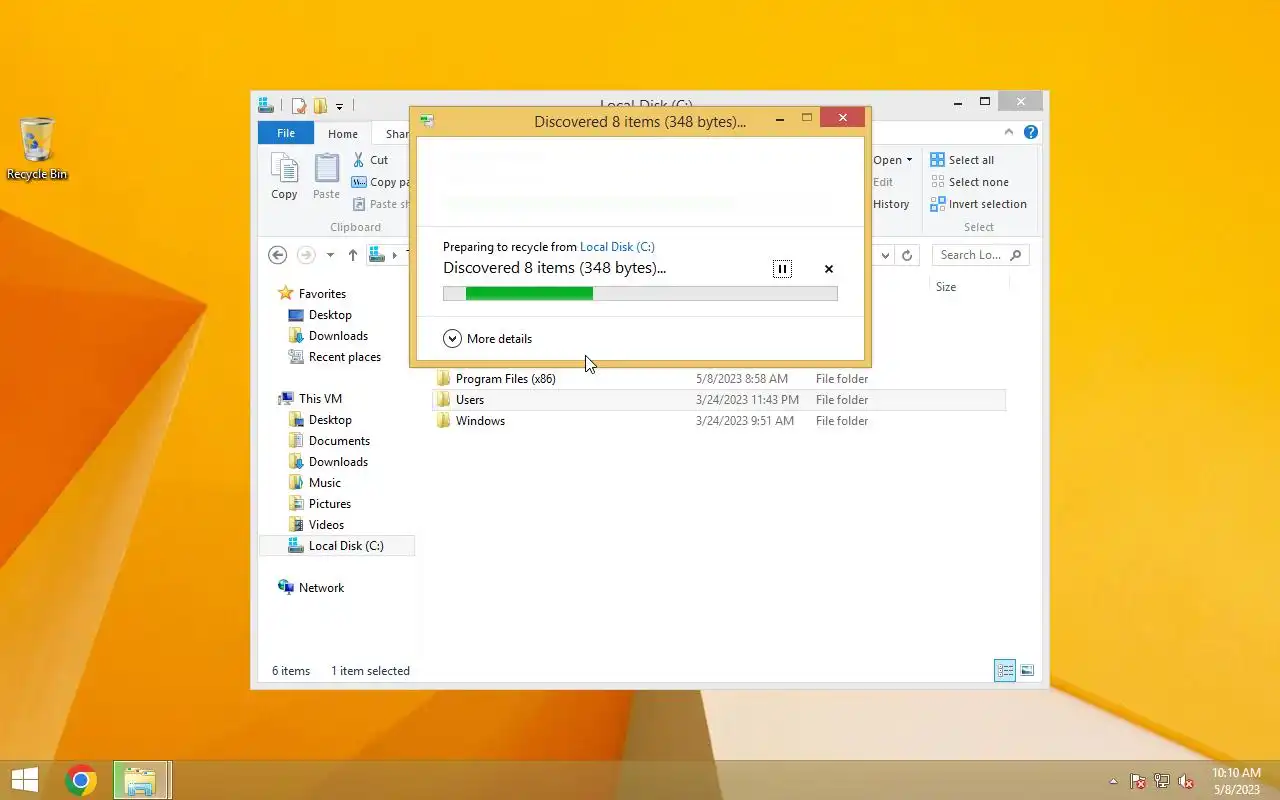Click the drive icon in the address bar
The height and width of the screenshot is (800, 1280).
pos(377,255)
